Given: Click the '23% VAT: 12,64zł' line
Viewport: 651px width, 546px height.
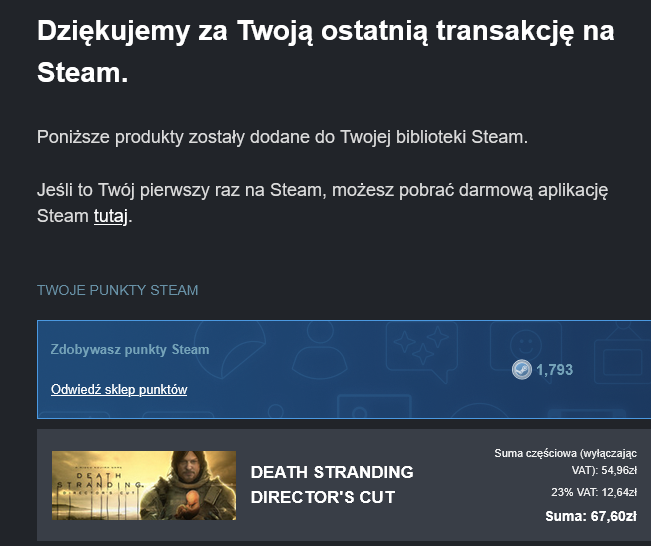Looking at the screenshot, I should (x=594, y=492).
